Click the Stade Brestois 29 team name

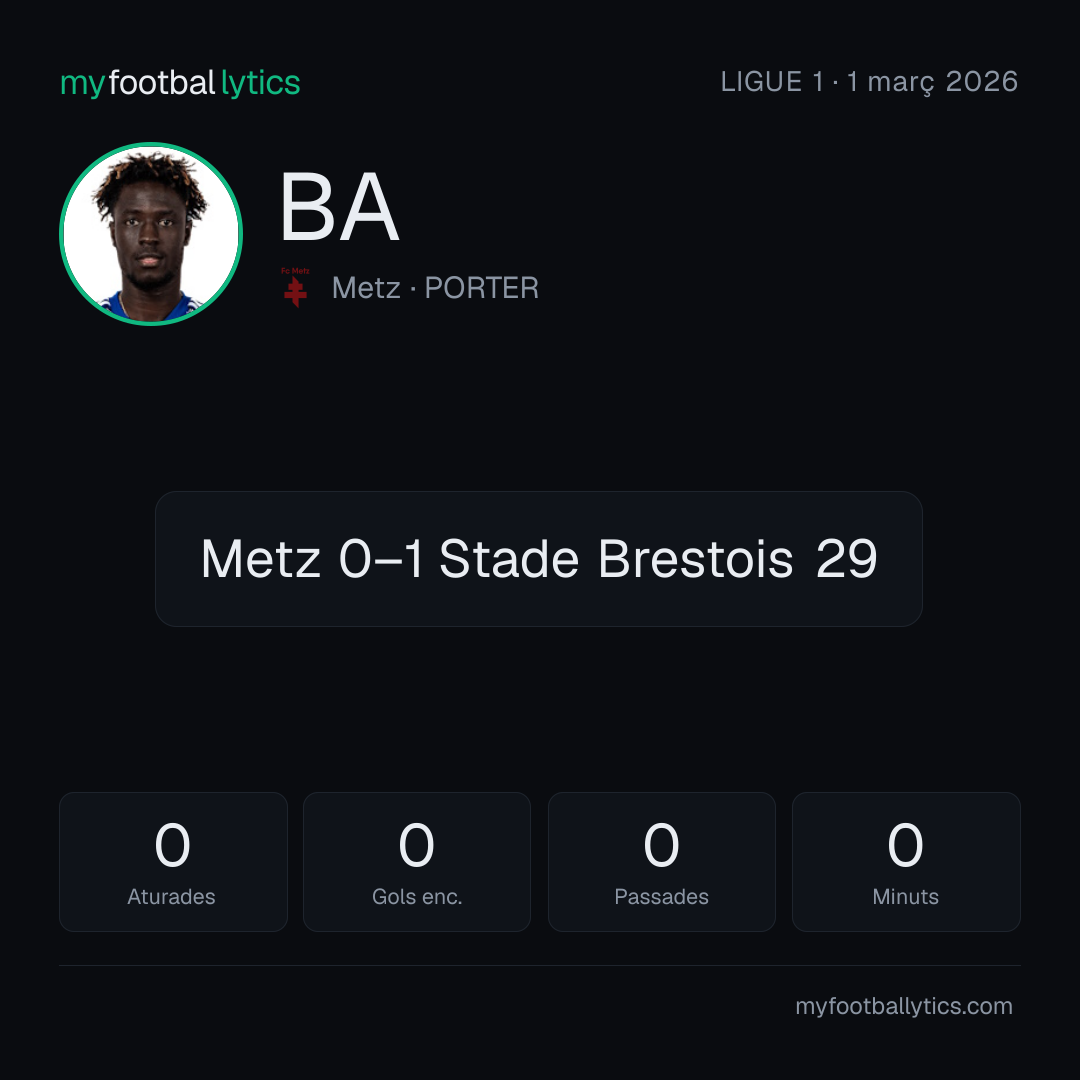coord(658,559)
